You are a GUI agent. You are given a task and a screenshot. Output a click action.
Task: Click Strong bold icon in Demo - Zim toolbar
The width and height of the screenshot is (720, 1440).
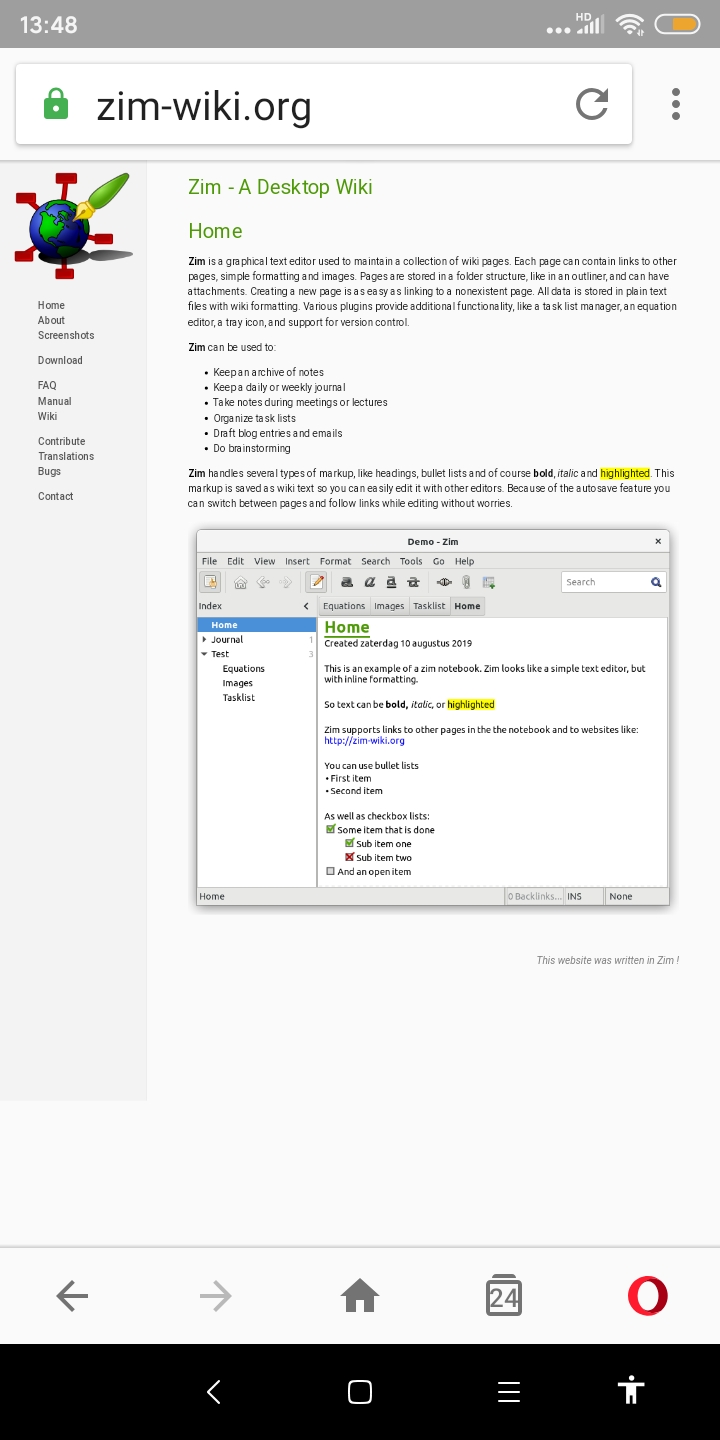[x=347, y=582]
